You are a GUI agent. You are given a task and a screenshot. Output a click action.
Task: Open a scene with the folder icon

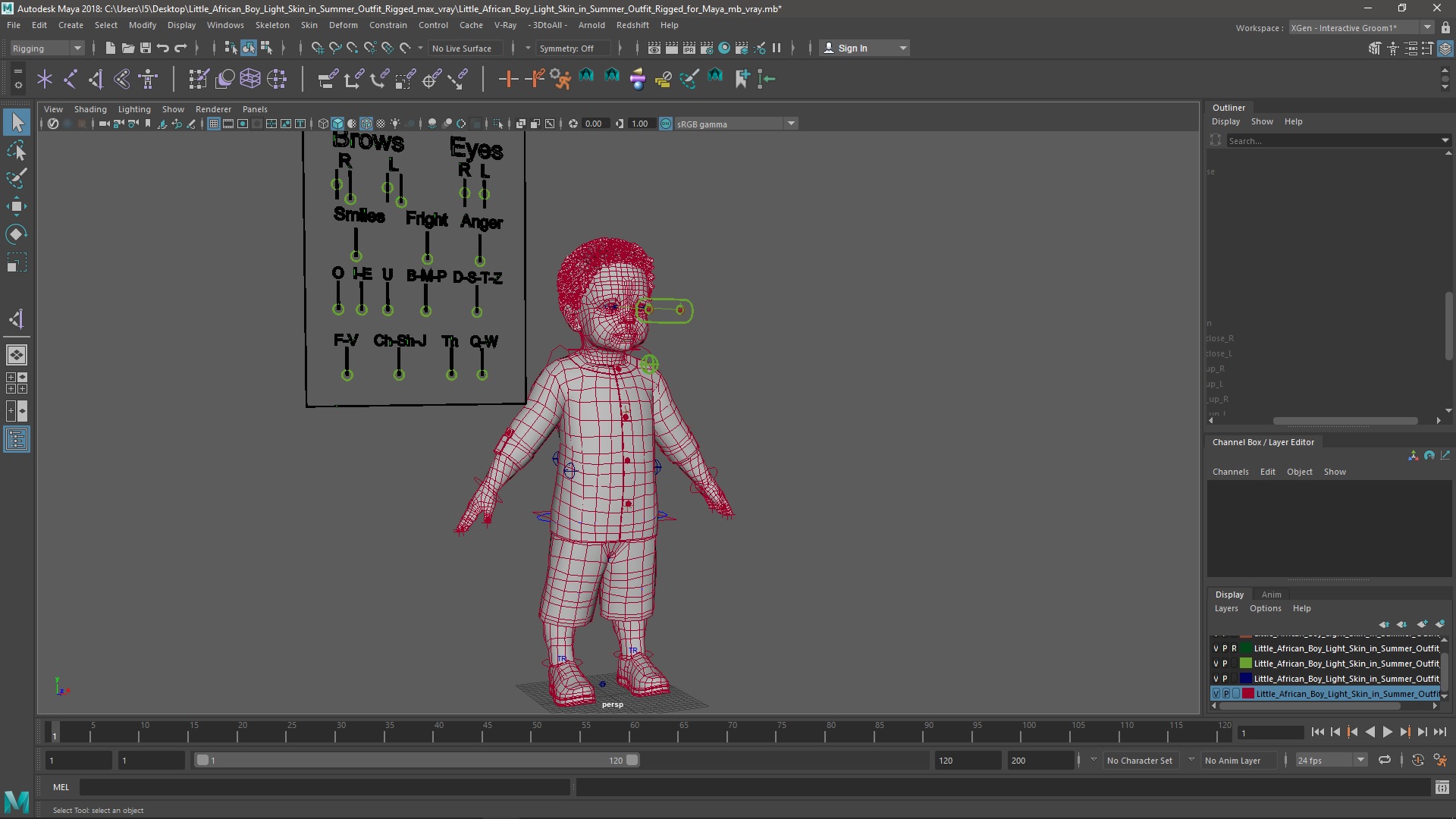(x=127, y=48)
